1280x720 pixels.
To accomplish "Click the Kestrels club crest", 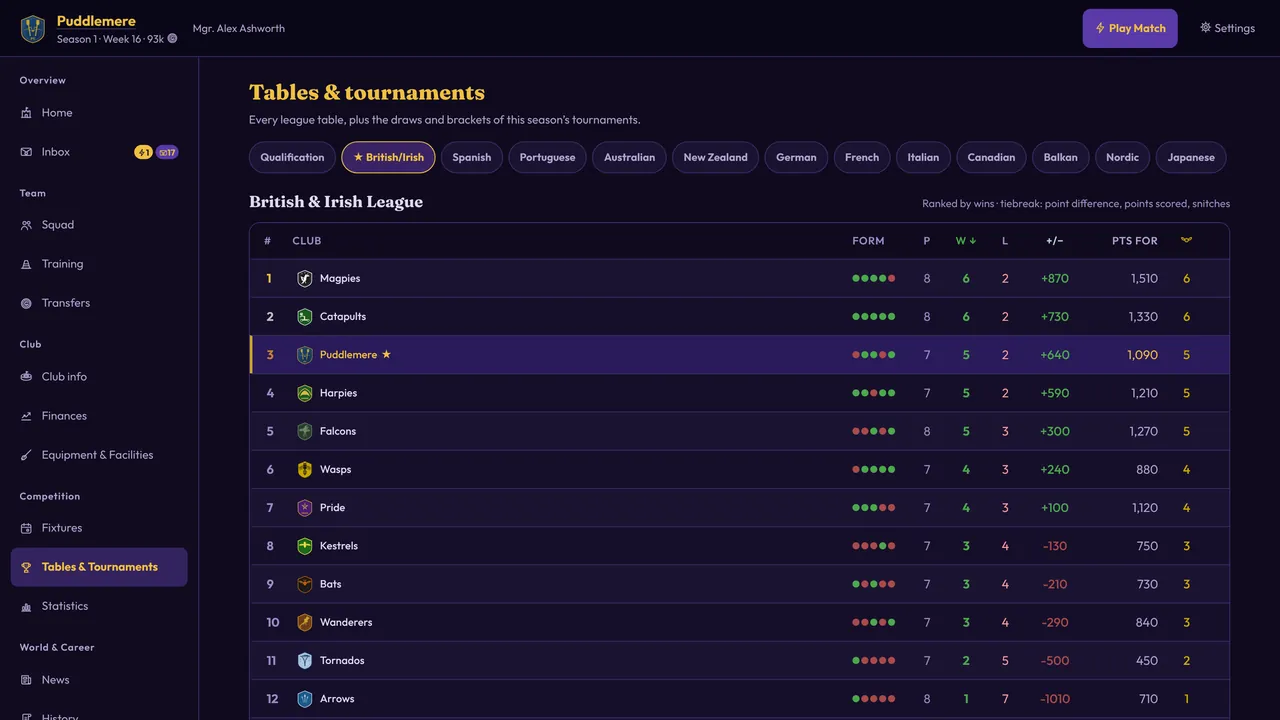I will (305, 546).
